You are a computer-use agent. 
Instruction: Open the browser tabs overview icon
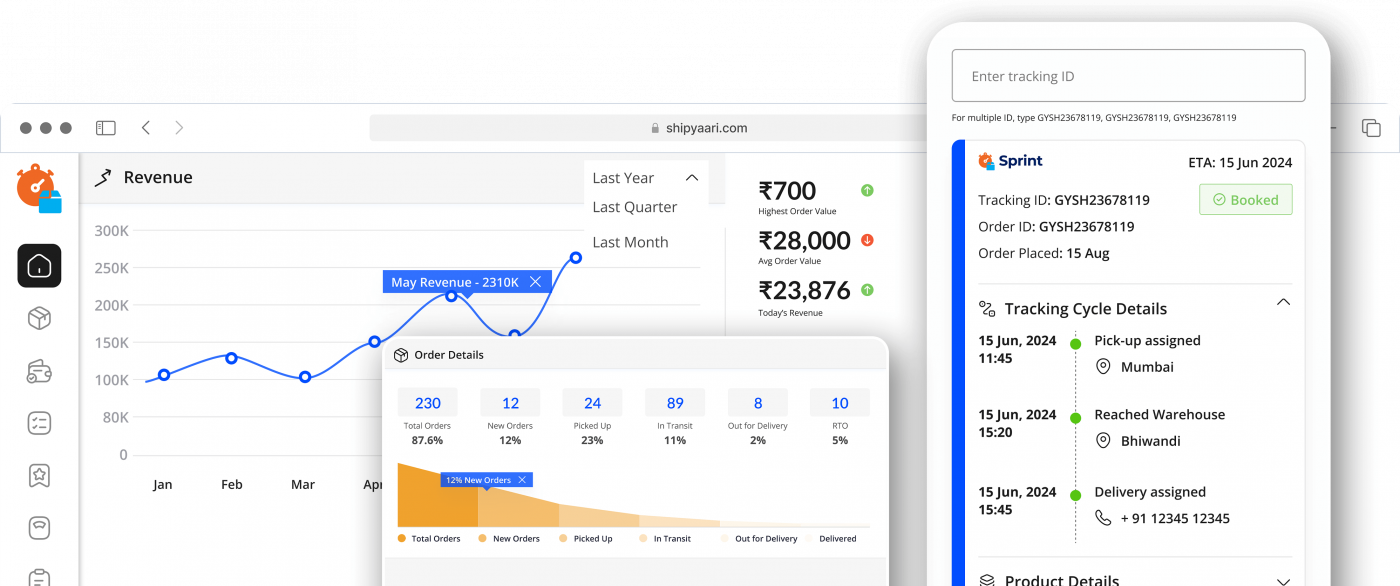pos(1371,128)
